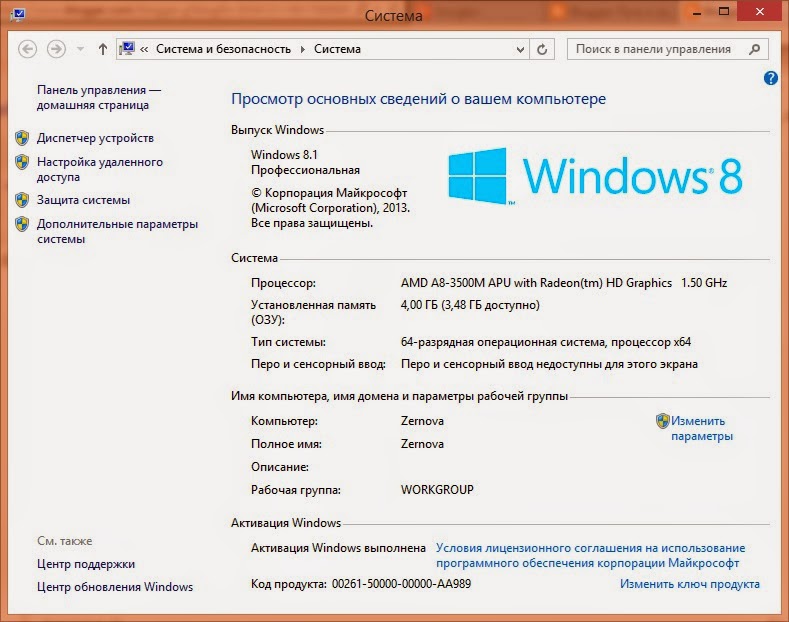Maximize the Система window
This screenshot has height=622, width=789.
pos(724,12)
